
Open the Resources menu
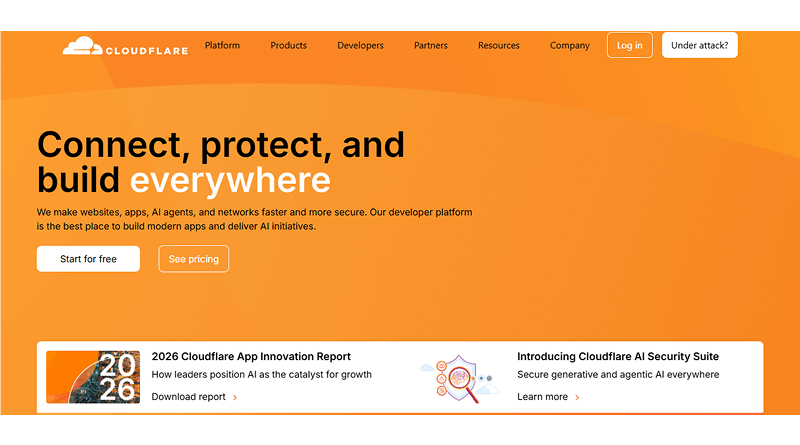[x=498, y=45]
